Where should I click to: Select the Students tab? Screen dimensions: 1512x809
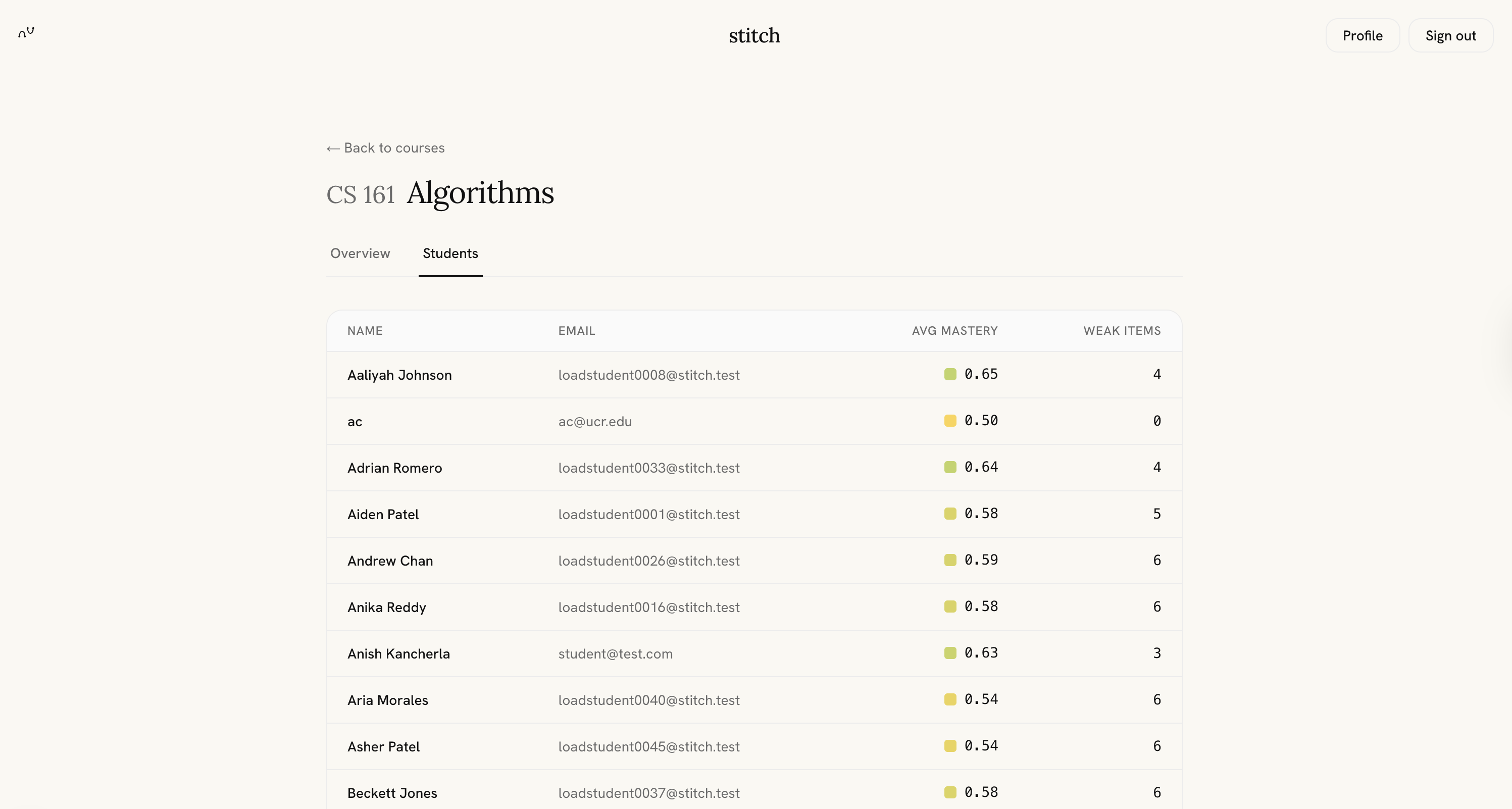tap(450, 253)
